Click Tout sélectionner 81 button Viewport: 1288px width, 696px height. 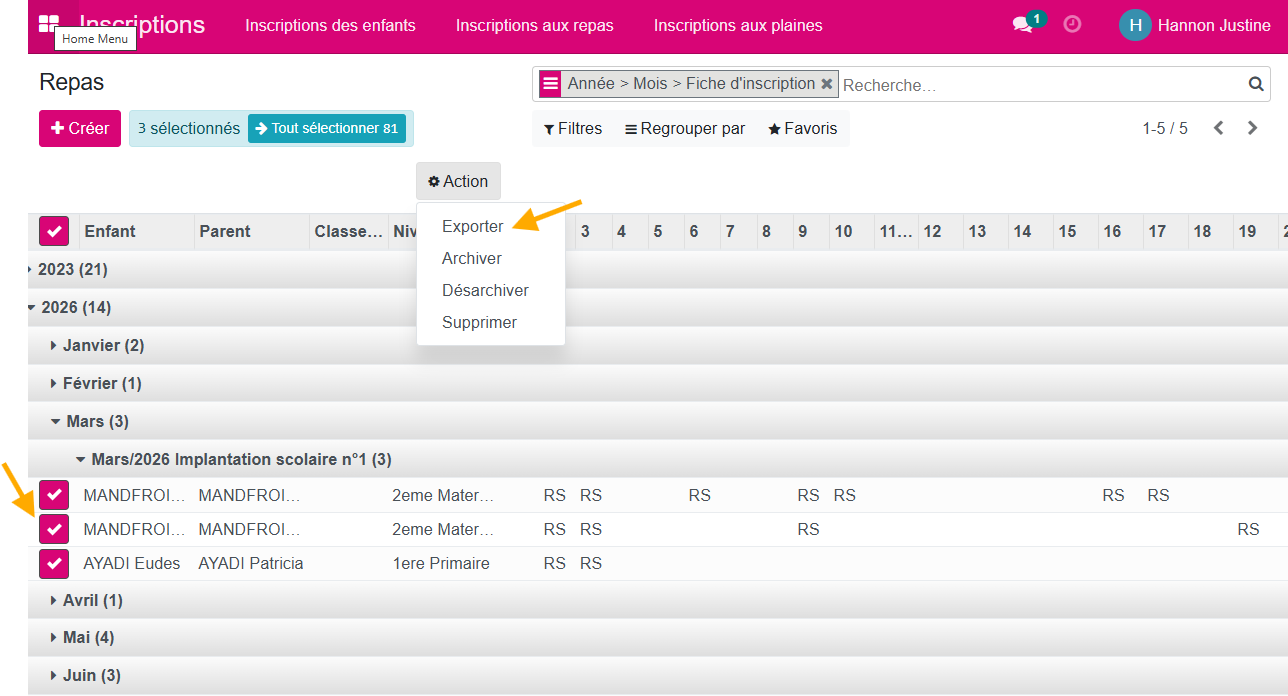[326, 128]
